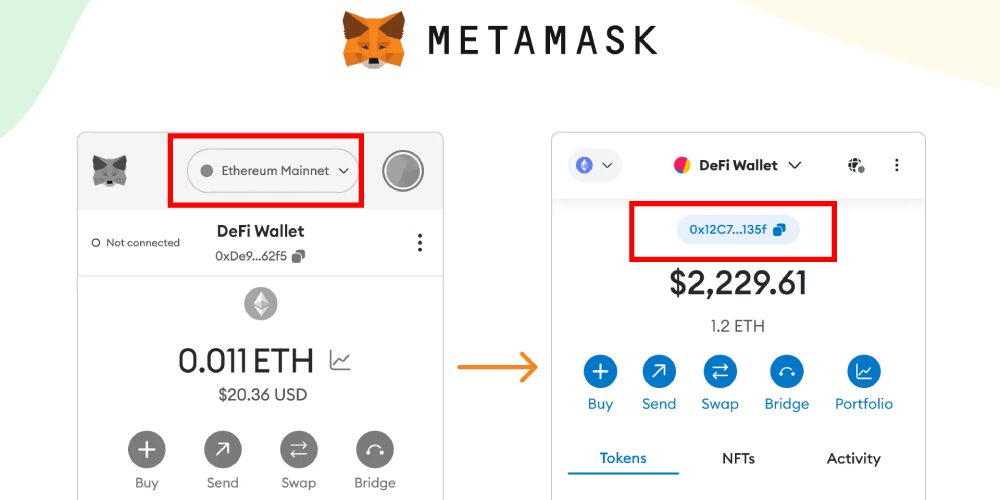Click the blue Send arrow icon
1000x500 pixels.
point(659,372)
